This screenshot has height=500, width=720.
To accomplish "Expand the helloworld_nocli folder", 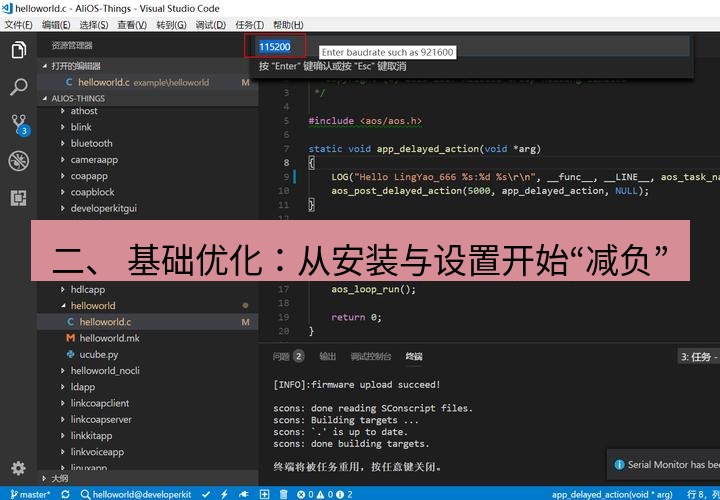I will [x=62, y=371].
